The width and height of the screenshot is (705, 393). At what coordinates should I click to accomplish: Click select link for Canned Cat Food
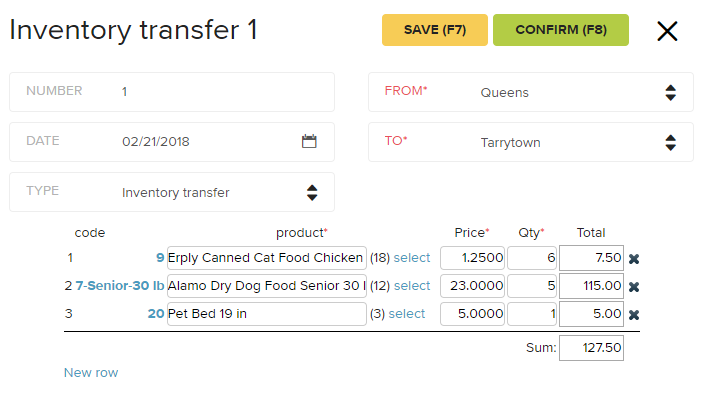coord(412,258)
